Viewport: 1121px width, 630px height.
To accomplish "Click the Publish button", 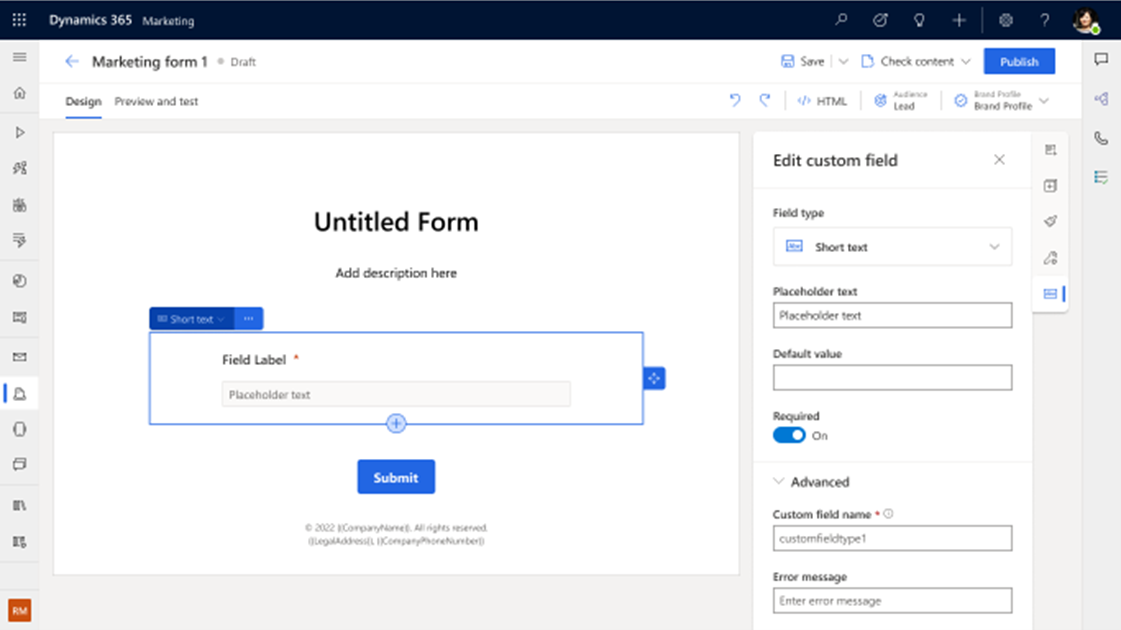I will (1019, 61).
